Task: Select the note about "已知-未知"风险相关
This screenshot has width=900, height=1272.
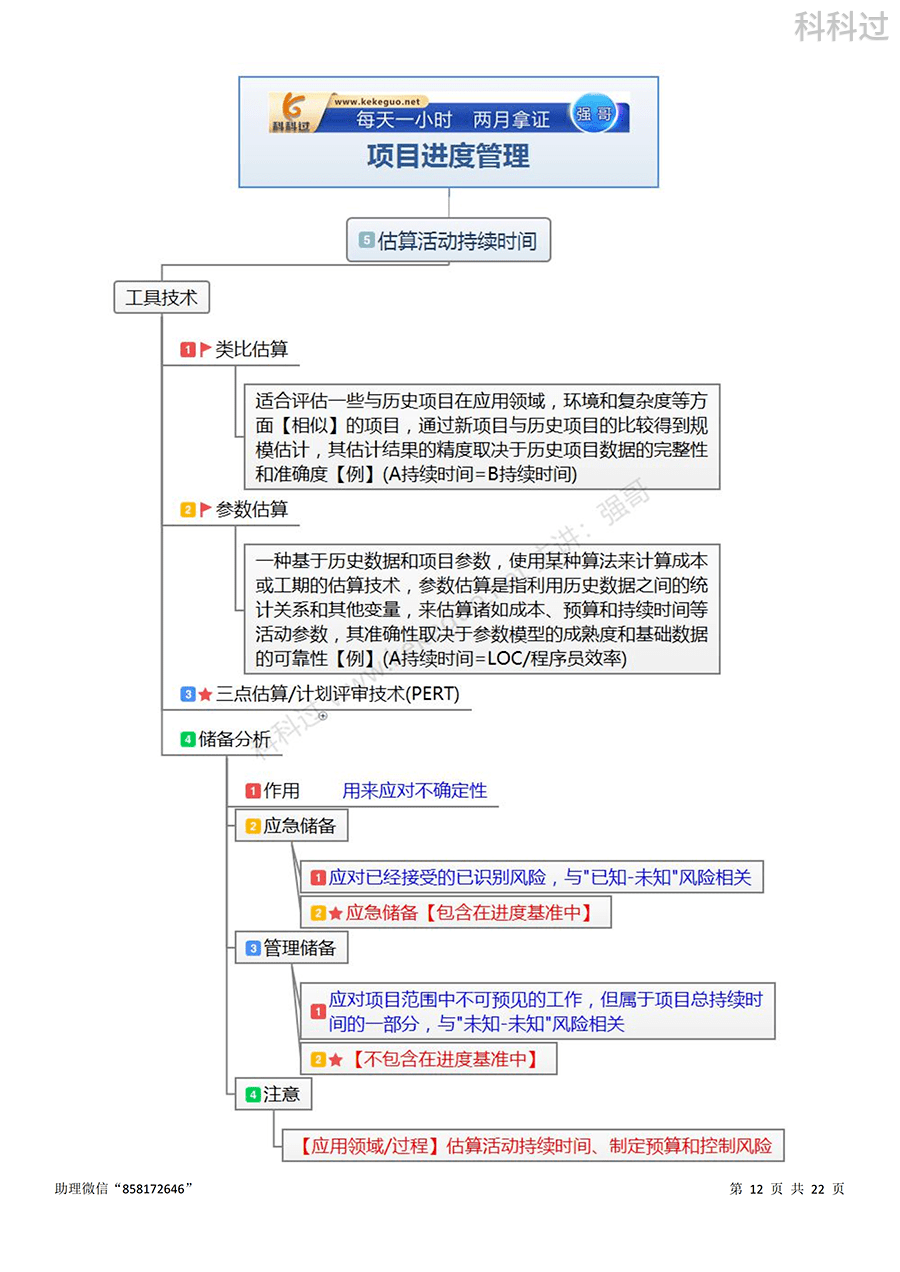Action: click(x=532, y=877)
